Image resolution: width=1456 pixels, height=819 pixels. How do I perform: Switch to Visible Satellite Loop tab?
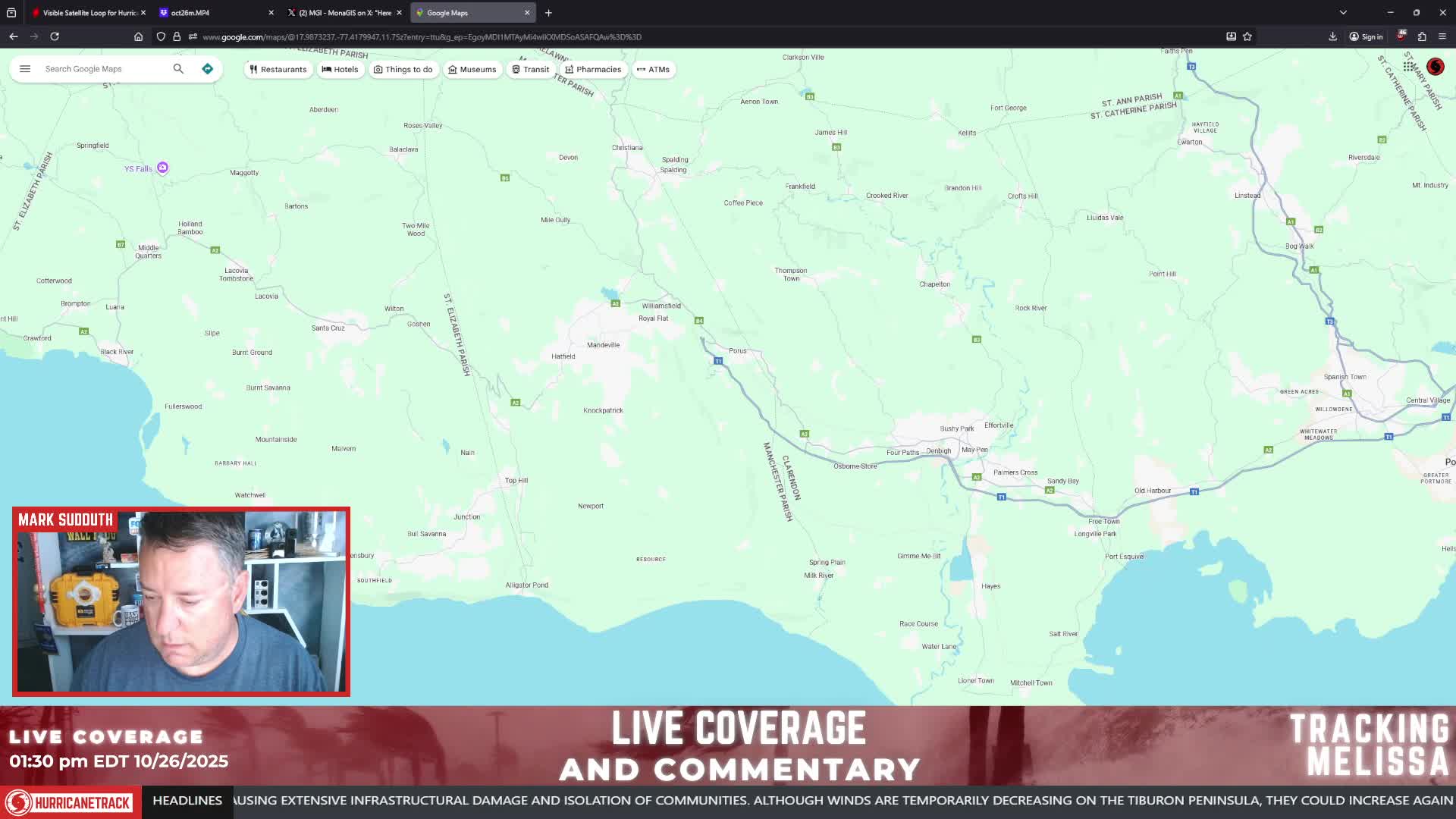(89, 13)
